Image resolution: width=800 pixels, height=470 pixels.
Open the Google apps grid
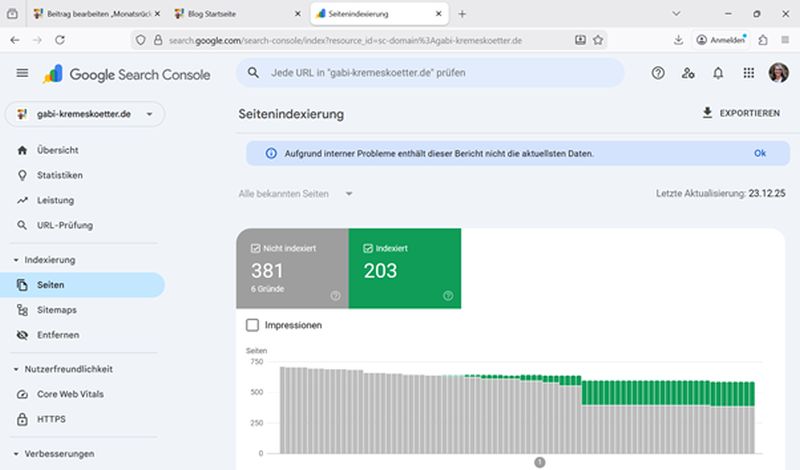click(x=748, y=73)
